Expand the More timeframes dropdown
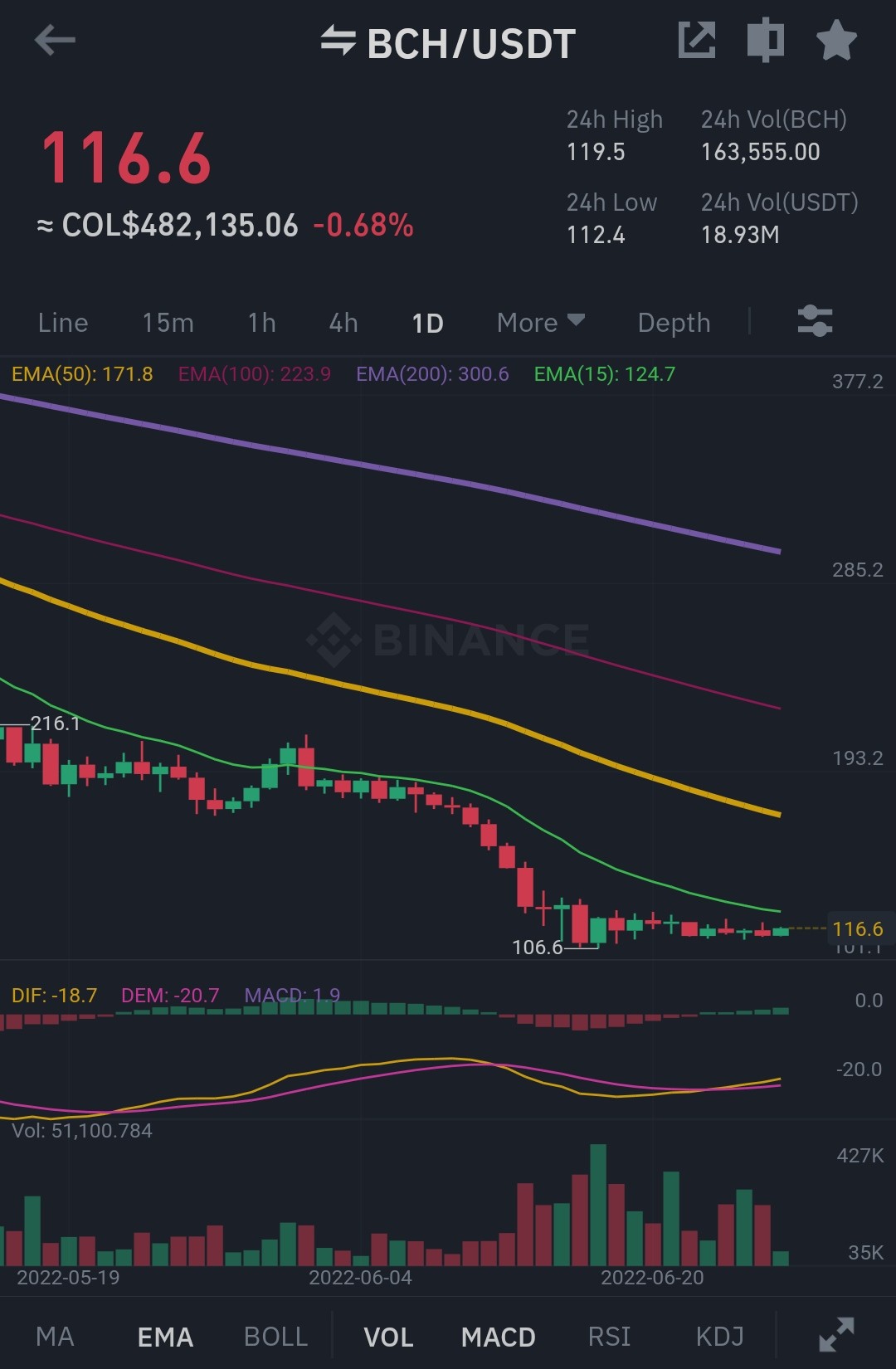 point(541,323)
